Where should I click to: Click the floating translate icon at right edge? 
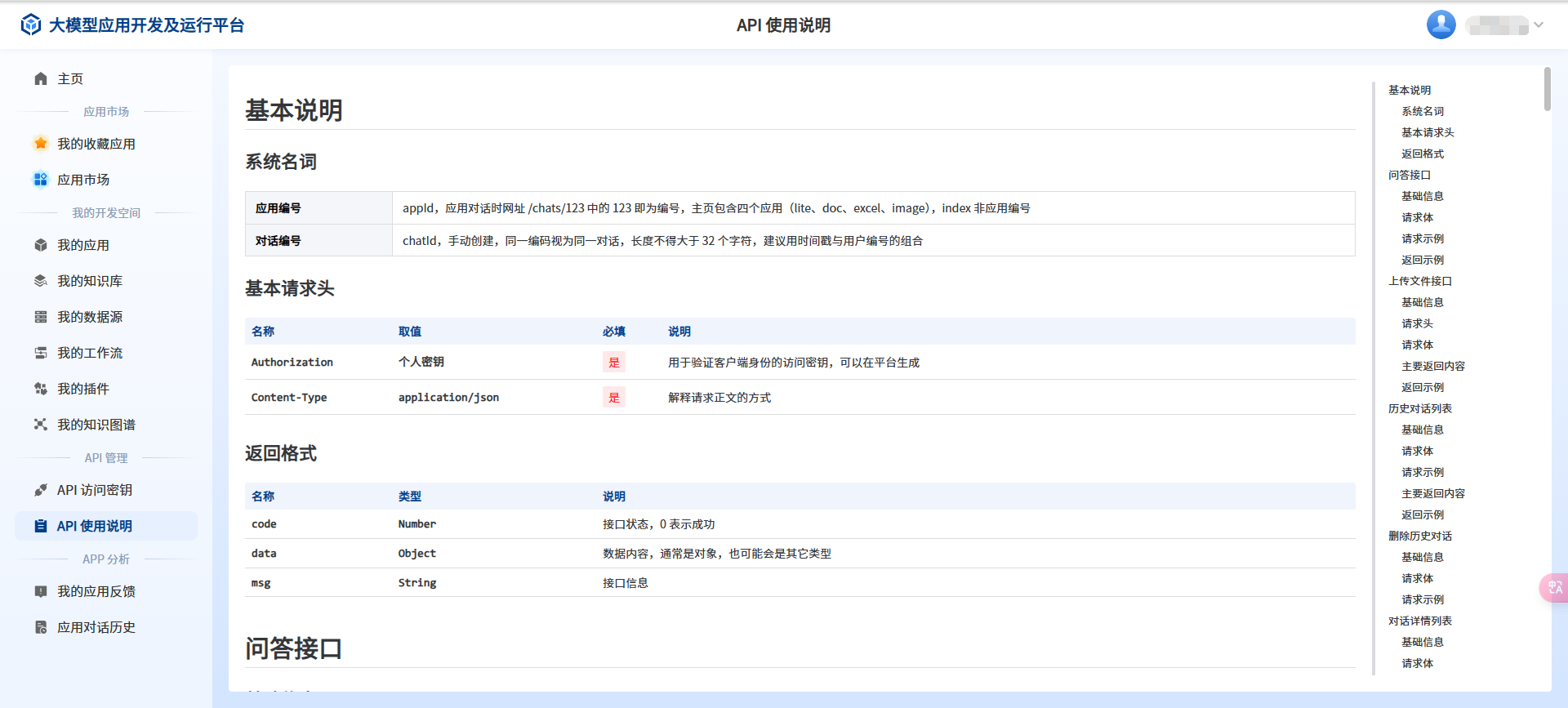[1554, 588]
